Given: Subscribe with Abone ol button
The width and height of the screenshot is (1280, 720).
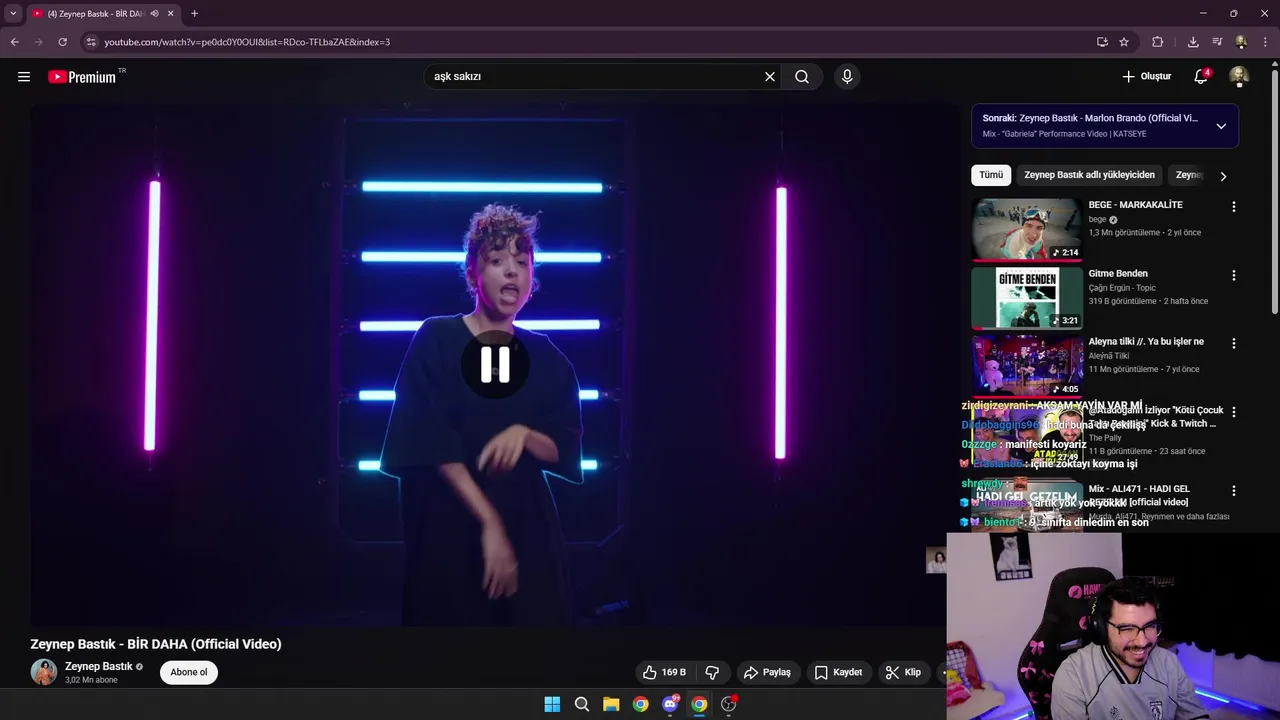Looking at the screenshot, I should click(x=189, y=672).
